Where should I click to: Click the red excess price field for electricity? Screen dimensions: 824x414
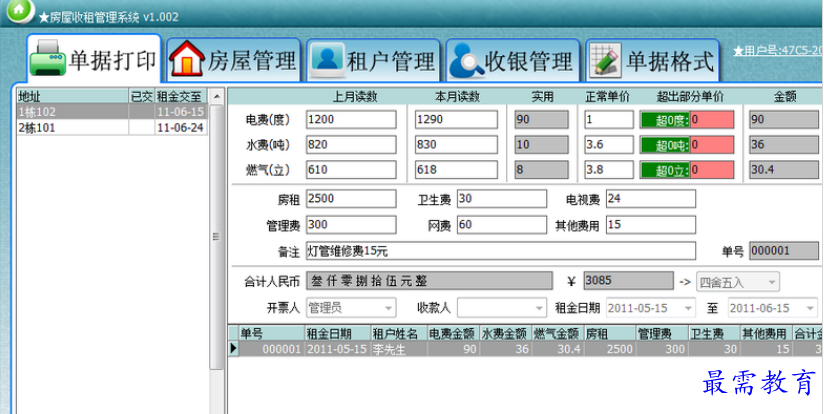[x=712, y=120]
